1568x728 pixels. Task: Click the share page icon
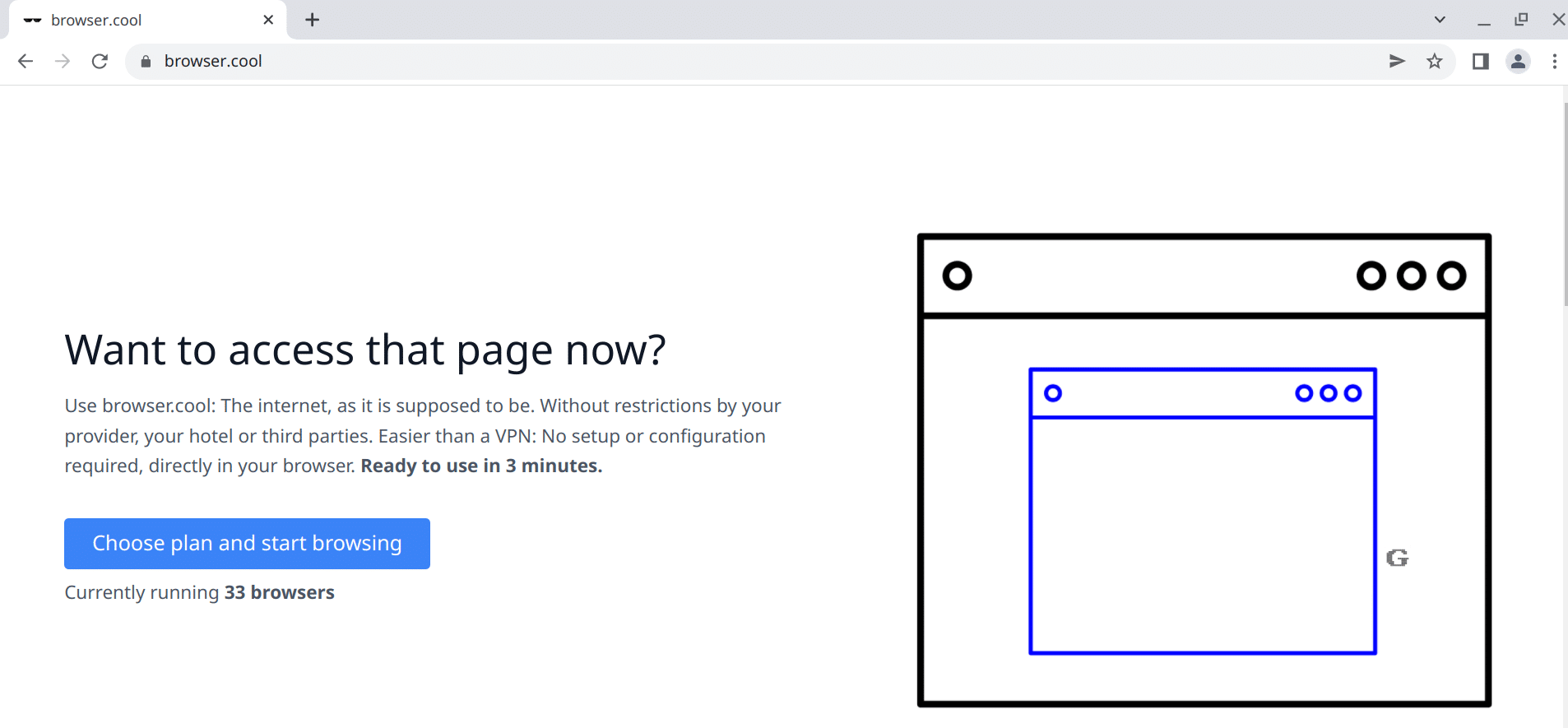tap(1396, 61)
